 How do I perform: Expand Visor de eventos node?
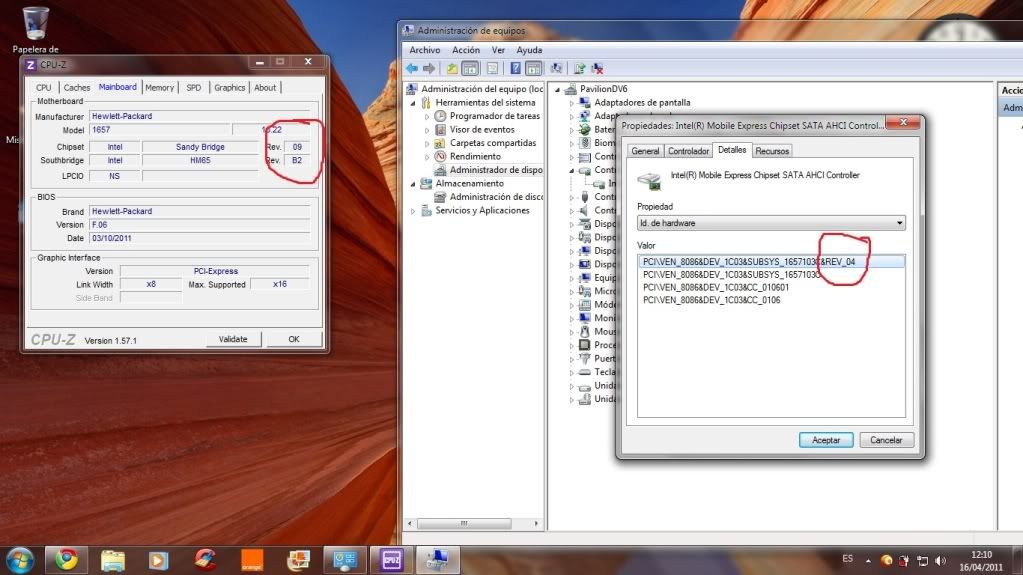tap(427, 130)
